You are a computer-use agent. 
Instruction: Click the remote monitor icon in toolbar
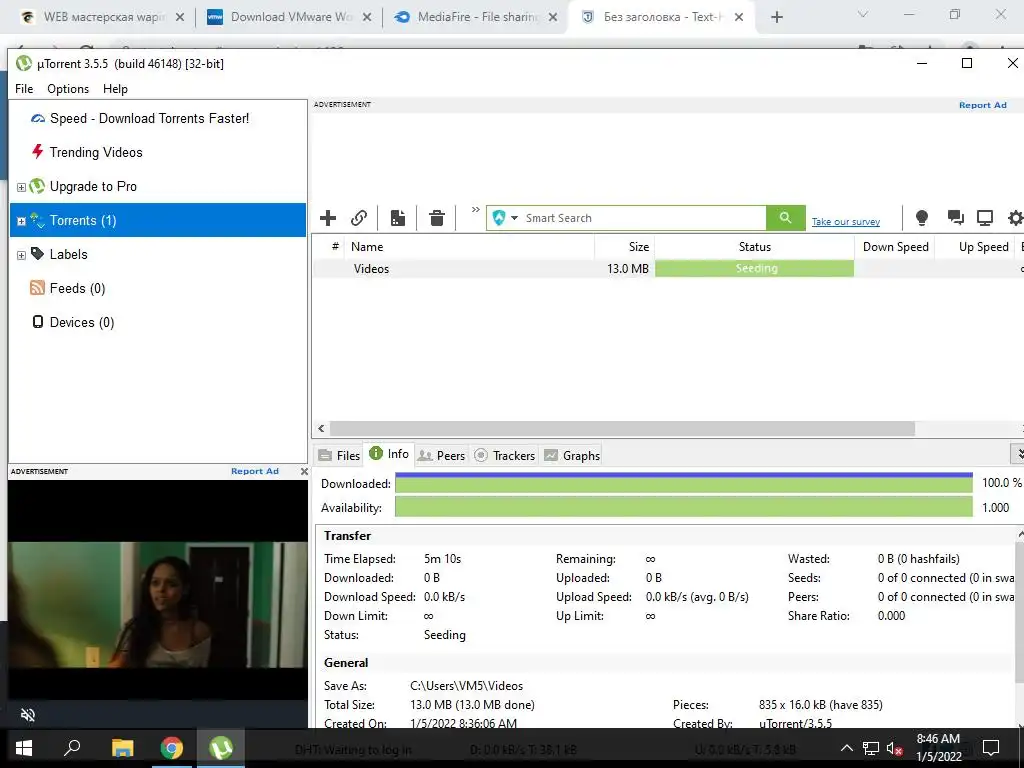(985, 217)
